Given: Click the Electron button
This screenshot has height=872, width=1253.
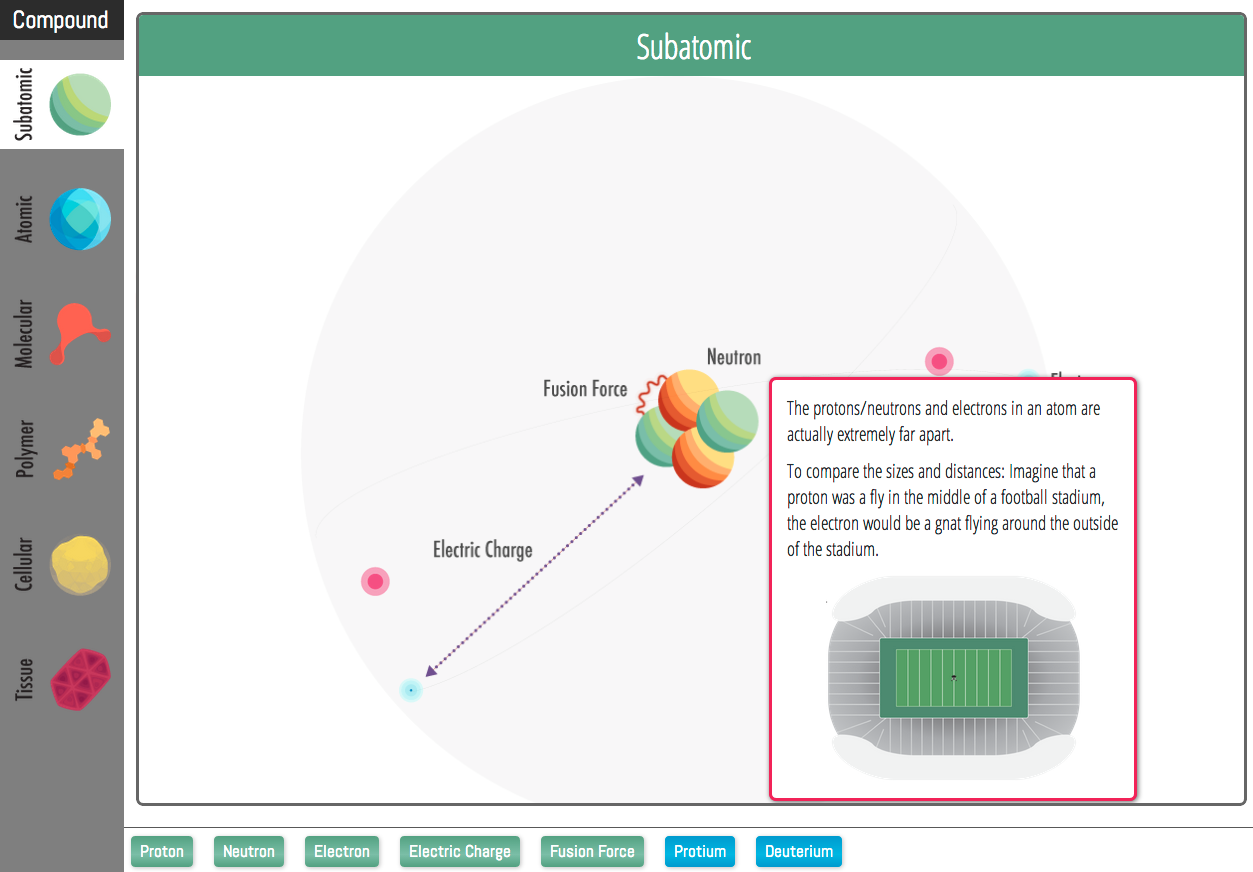Looking at the screenshot, I should click(342, 852).
